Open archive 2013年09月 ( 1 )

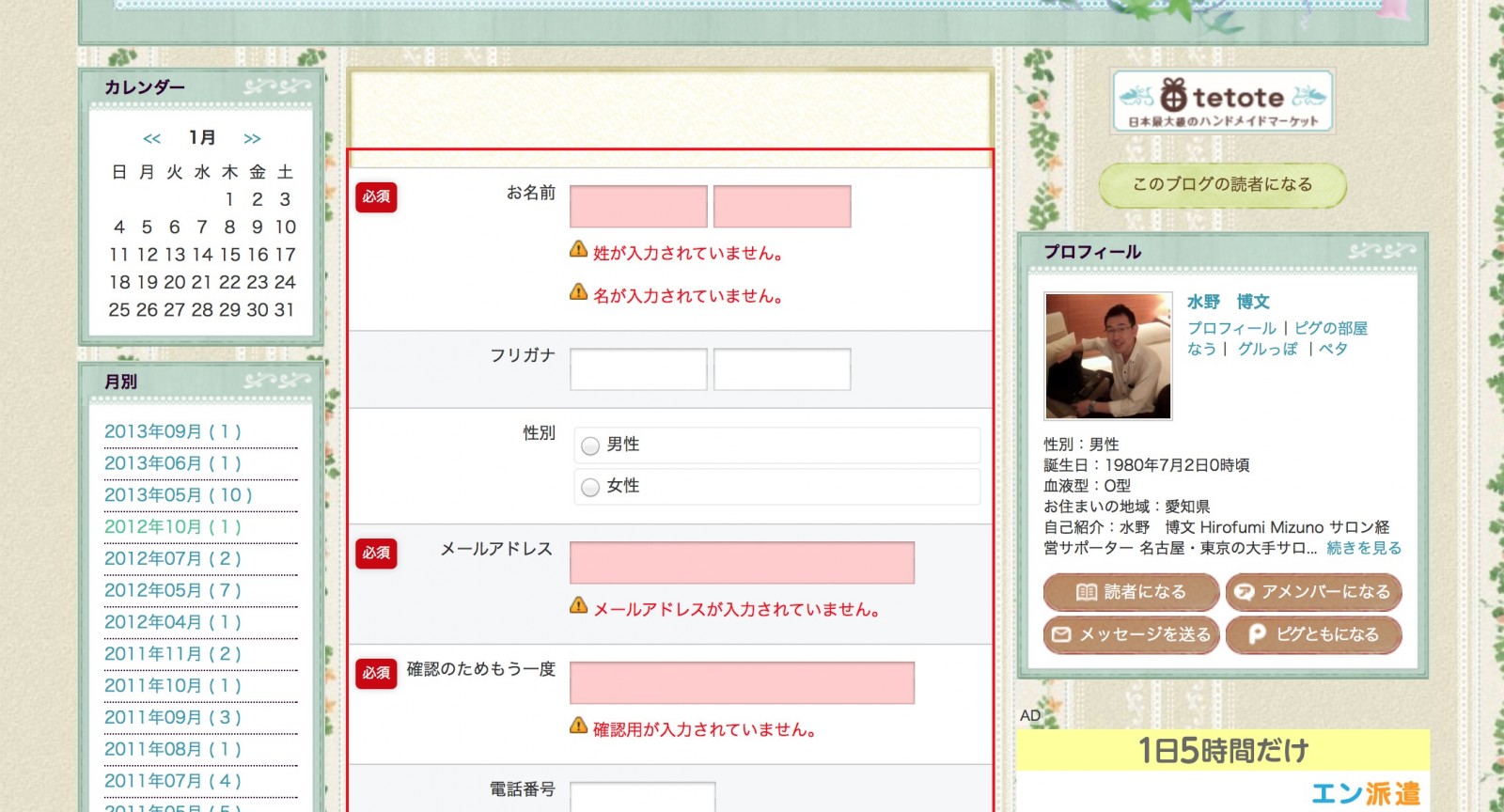[x=173, y=431]
